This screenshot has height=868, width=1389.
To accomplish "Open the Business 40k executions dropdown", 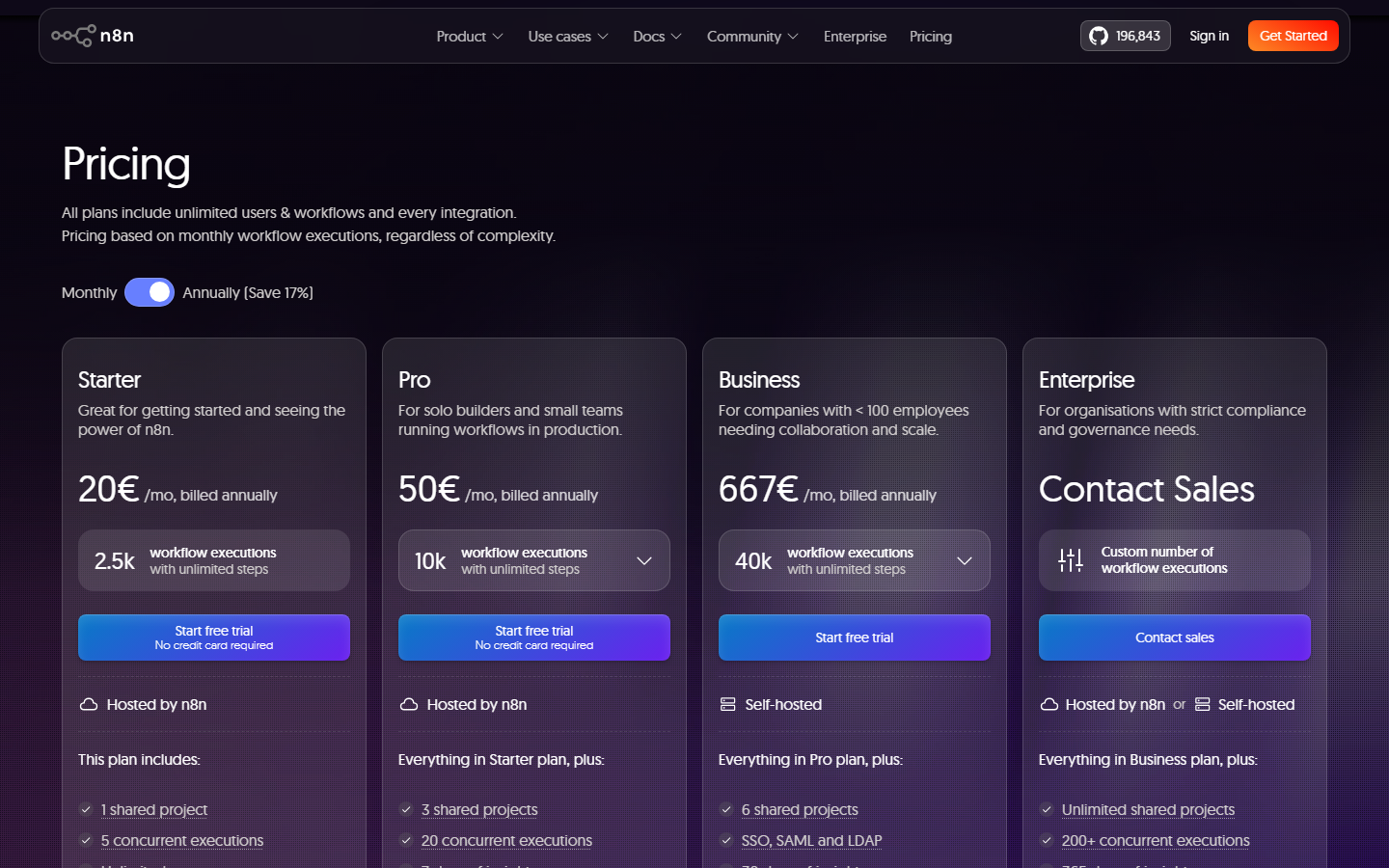I will point(855,560).
